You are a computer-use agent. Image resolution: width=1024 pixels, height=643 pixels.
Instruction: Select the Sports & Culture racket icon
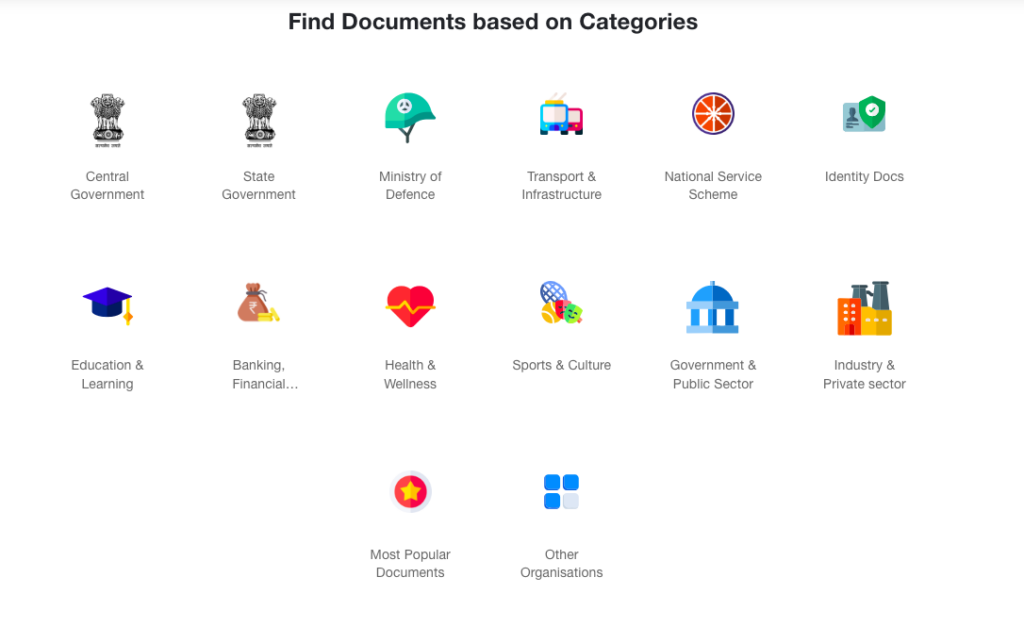(561, 303)
